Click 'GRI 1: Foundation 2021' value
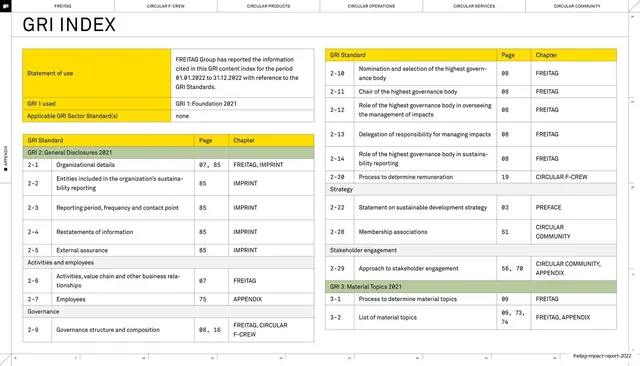The height and width of the screenshot is (366, 640). tap(206, 104)
